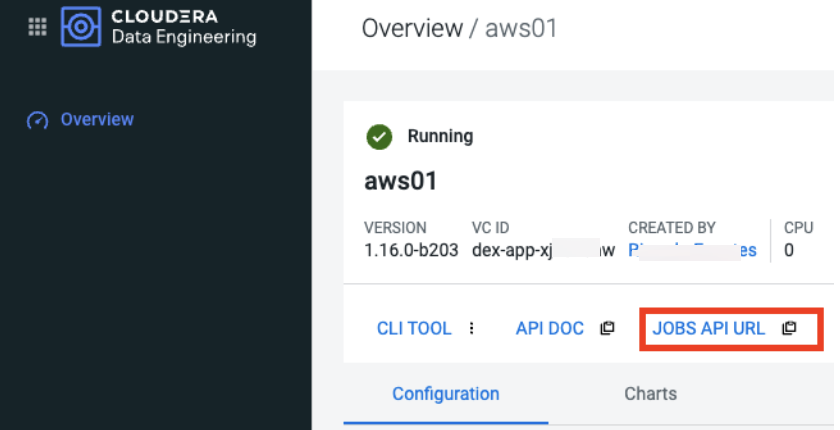Viewport: 840px width, 430px height.
Task: Switch to the Charts tab
Action: click(650, 393)
